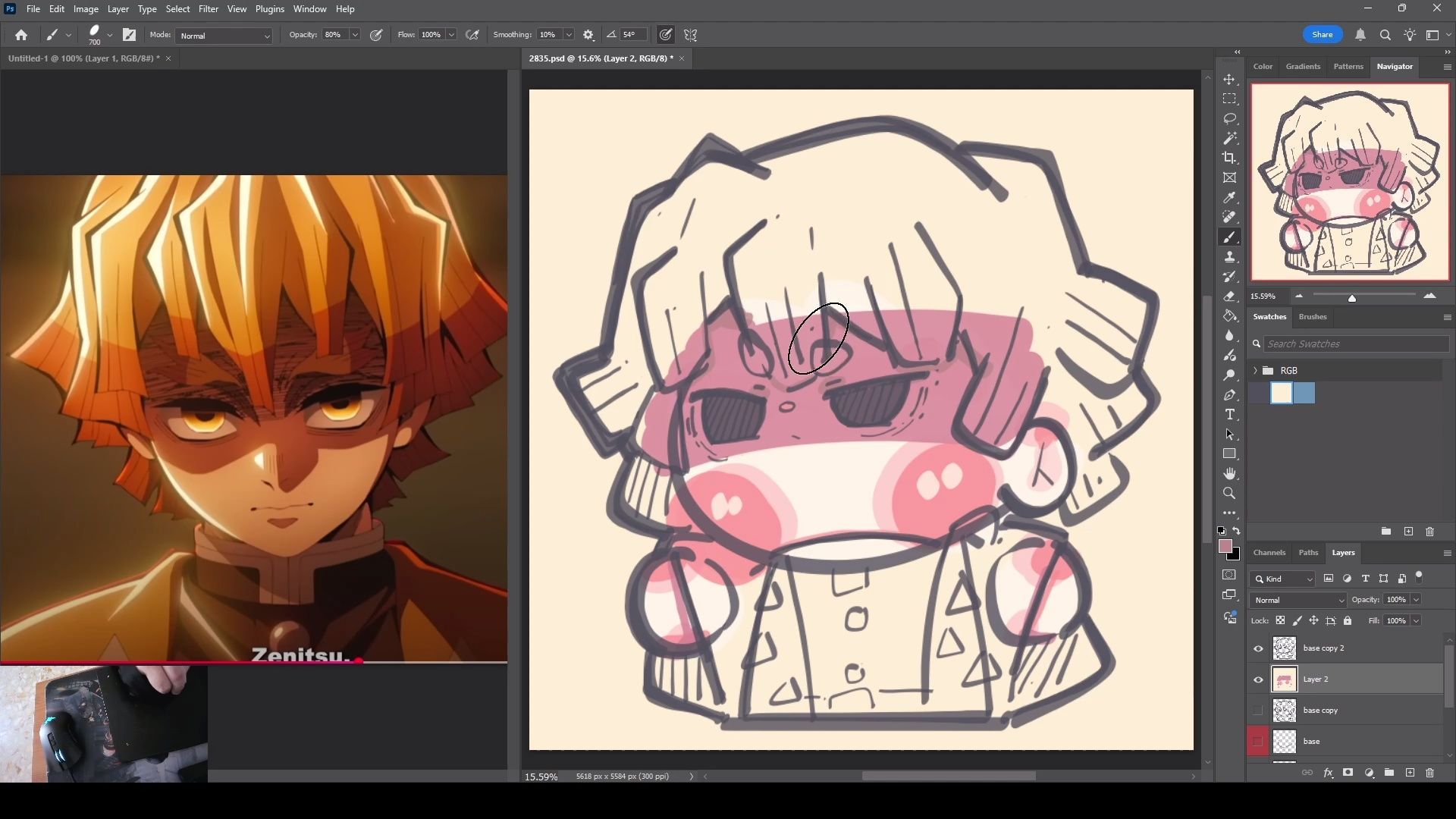Select the Zoom tool

[x=1229, y=494]
